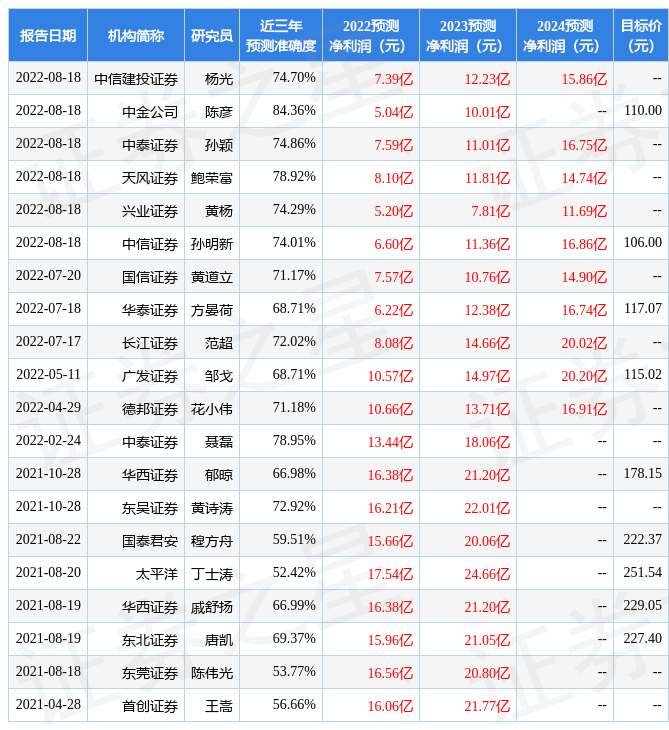Image resolution: width=669 pixels, height=730 pixels.
Task: Select the 首创证券 cell
Action: coord(136,707)
